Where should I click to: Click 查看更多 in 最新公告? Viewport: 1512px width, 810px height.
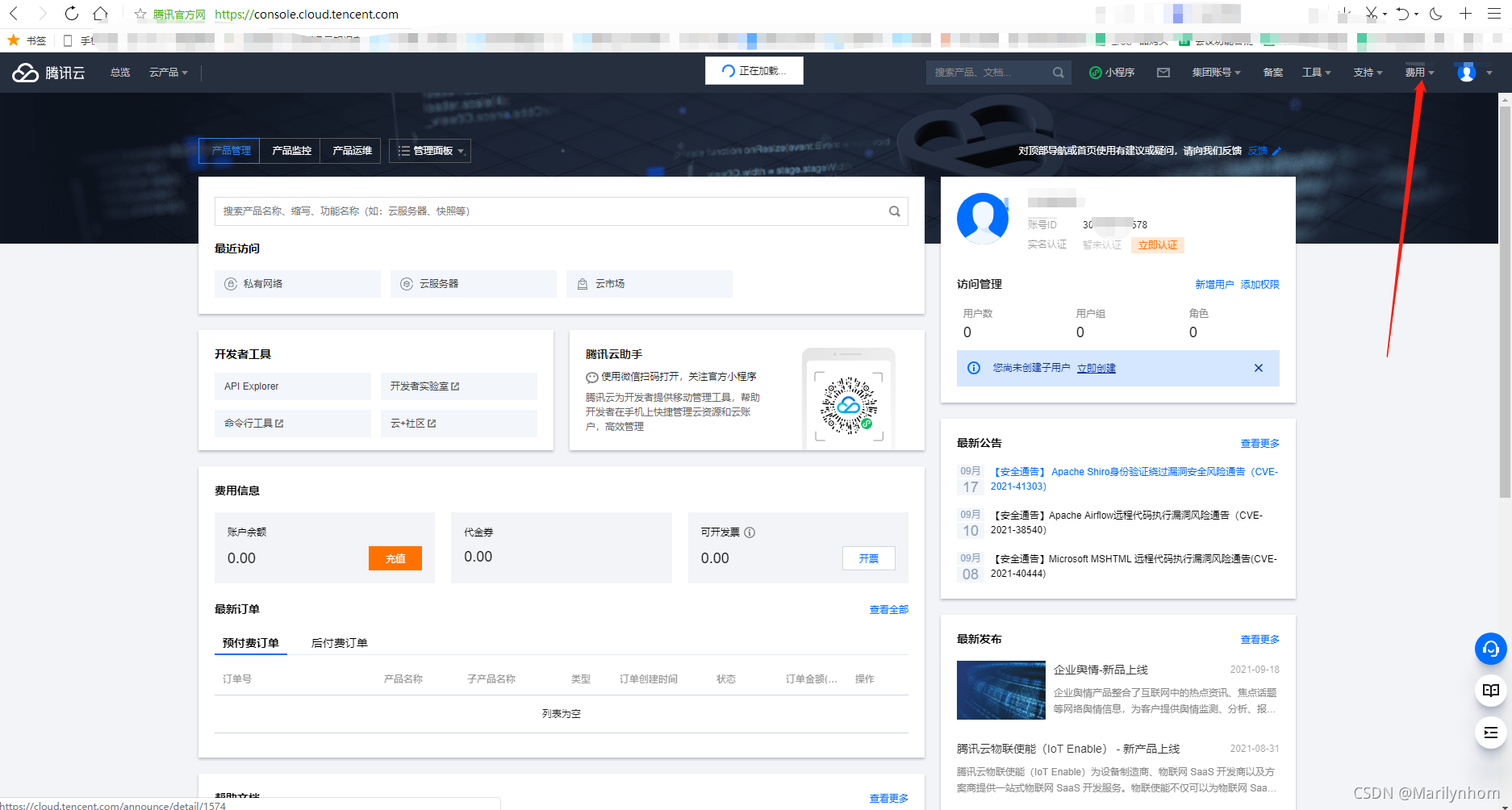(1260, 444)
